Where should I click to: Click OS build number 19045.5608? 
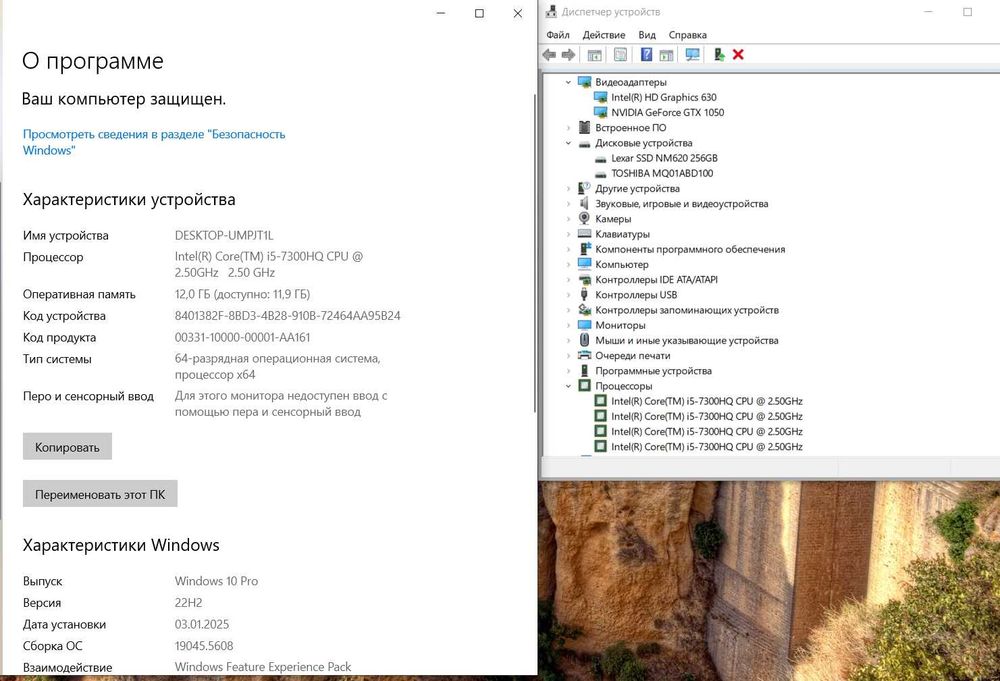204,646
